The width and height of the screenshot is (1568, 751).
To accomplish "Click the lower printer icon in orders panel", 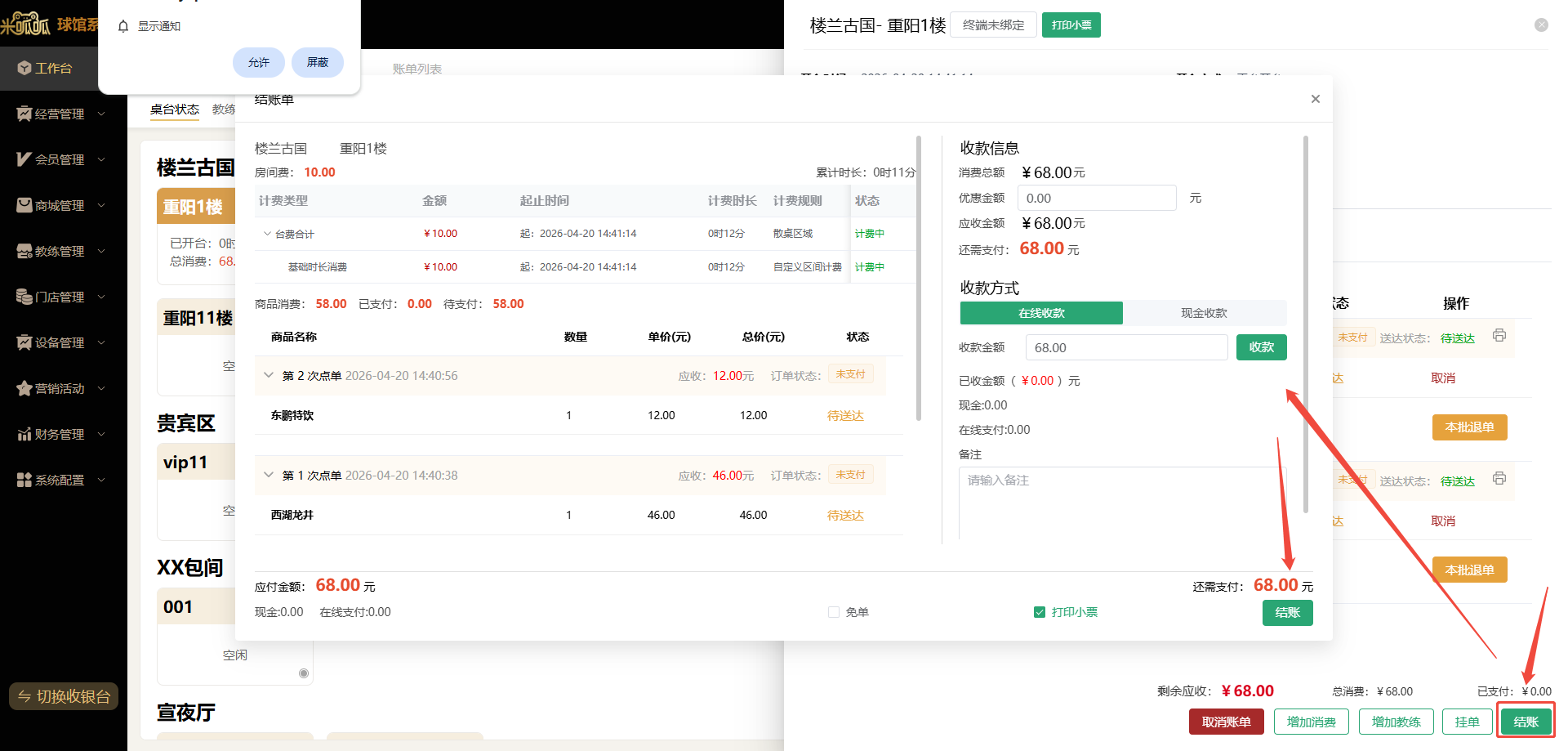I will click(x=1499, y=479).
